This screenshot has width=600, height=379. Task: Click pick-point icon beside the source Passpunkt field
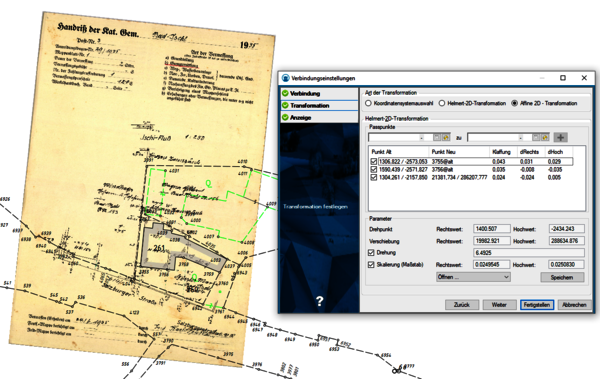pyautogui.click(x=446, y=137)
